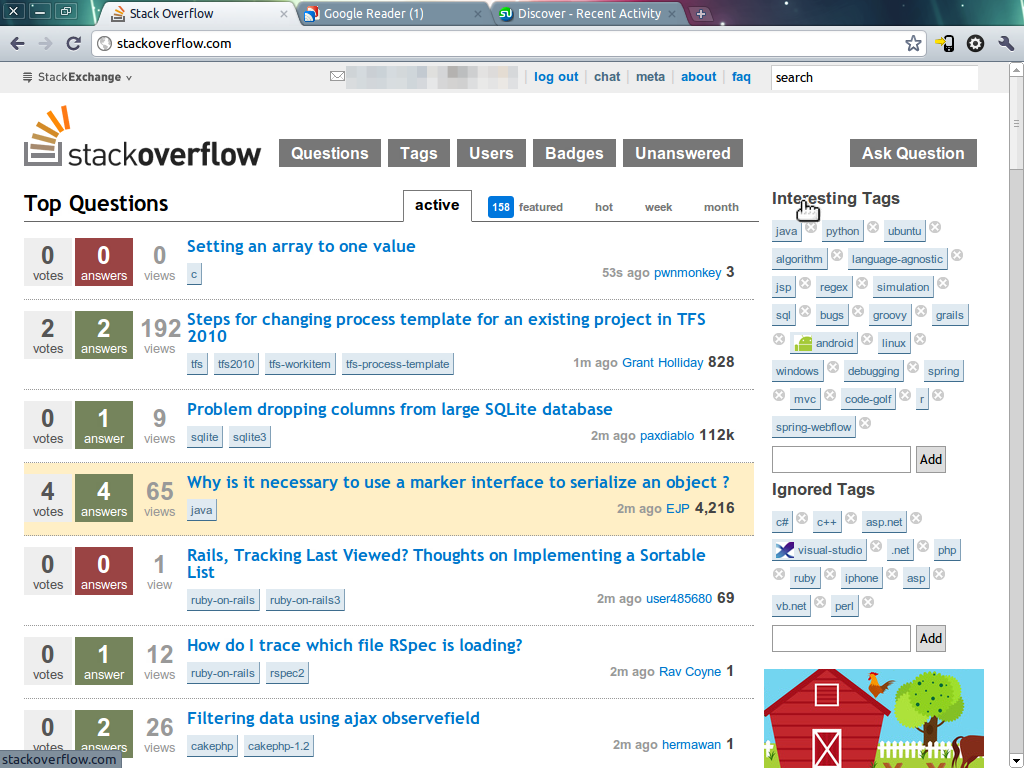Bookmark page with the star icon
1024x768 pixels.
pos(913,44)
